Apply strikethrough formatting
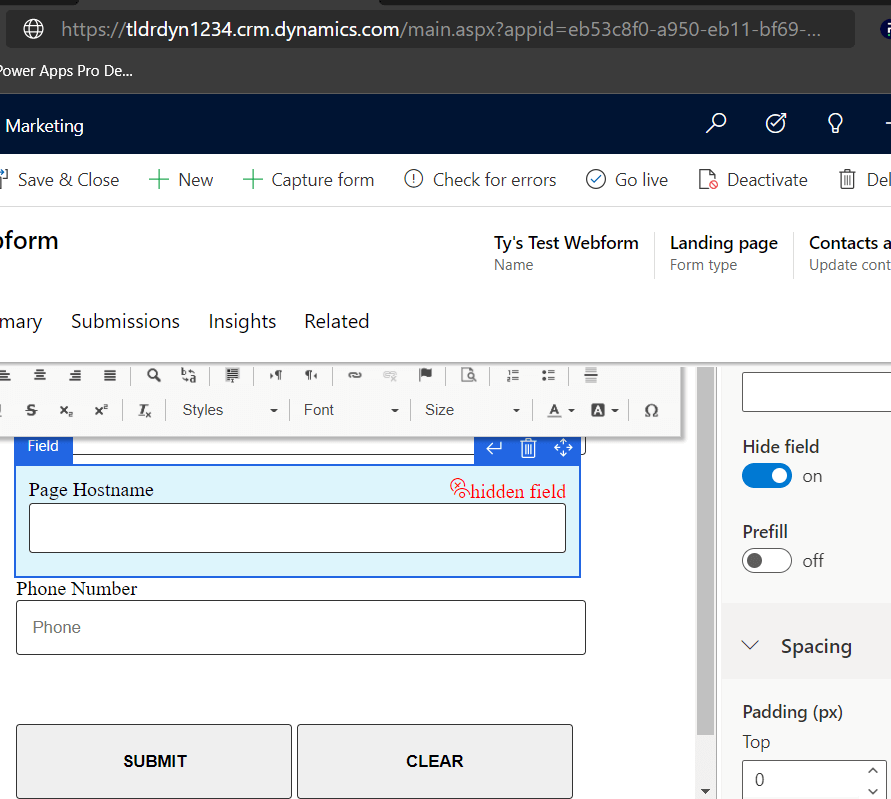The image size is (891, 799). pos(31,410)
